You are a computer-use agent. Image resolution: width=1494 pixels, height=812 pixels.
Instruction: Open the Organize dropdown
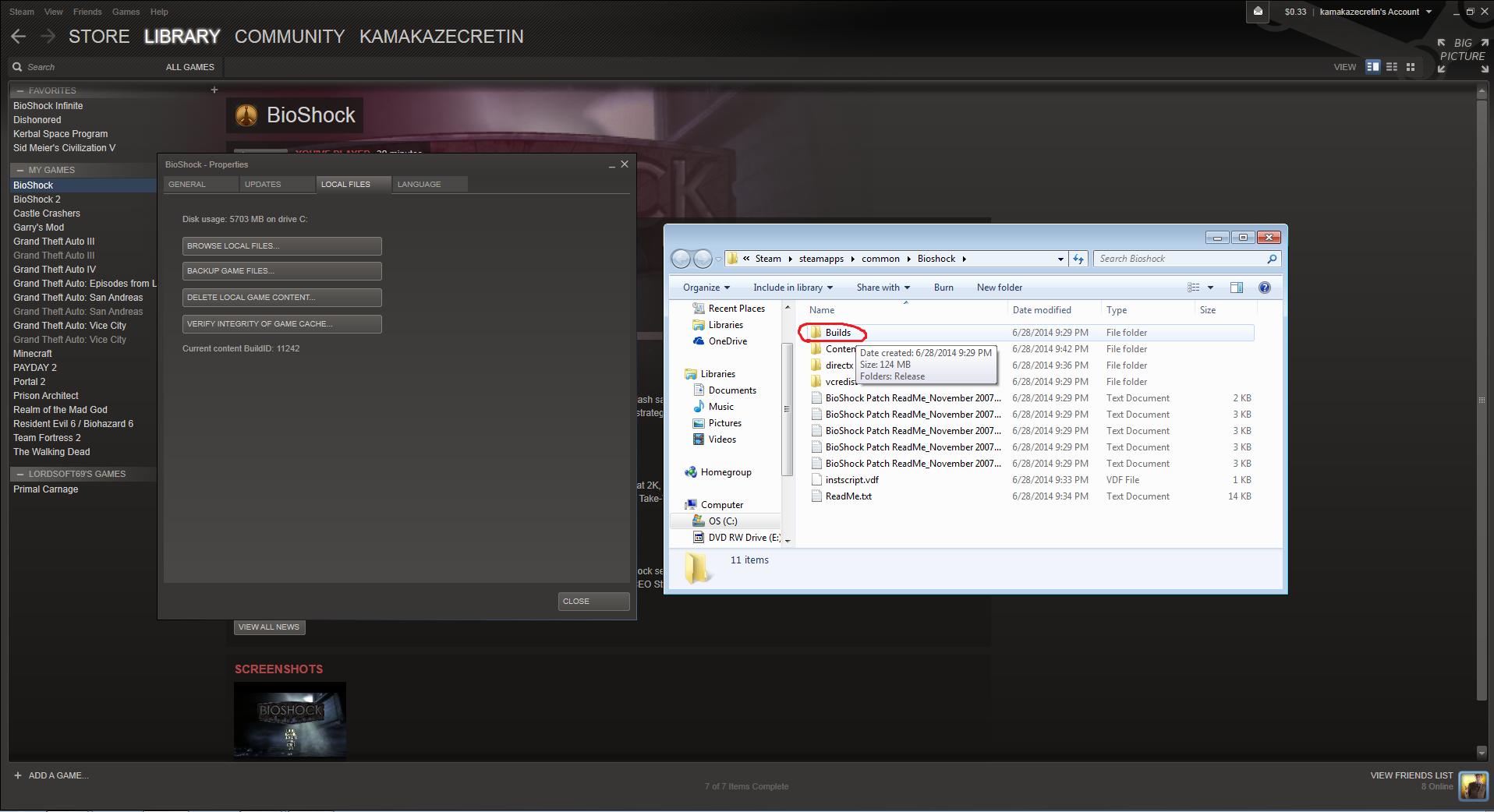click(706, 288)
